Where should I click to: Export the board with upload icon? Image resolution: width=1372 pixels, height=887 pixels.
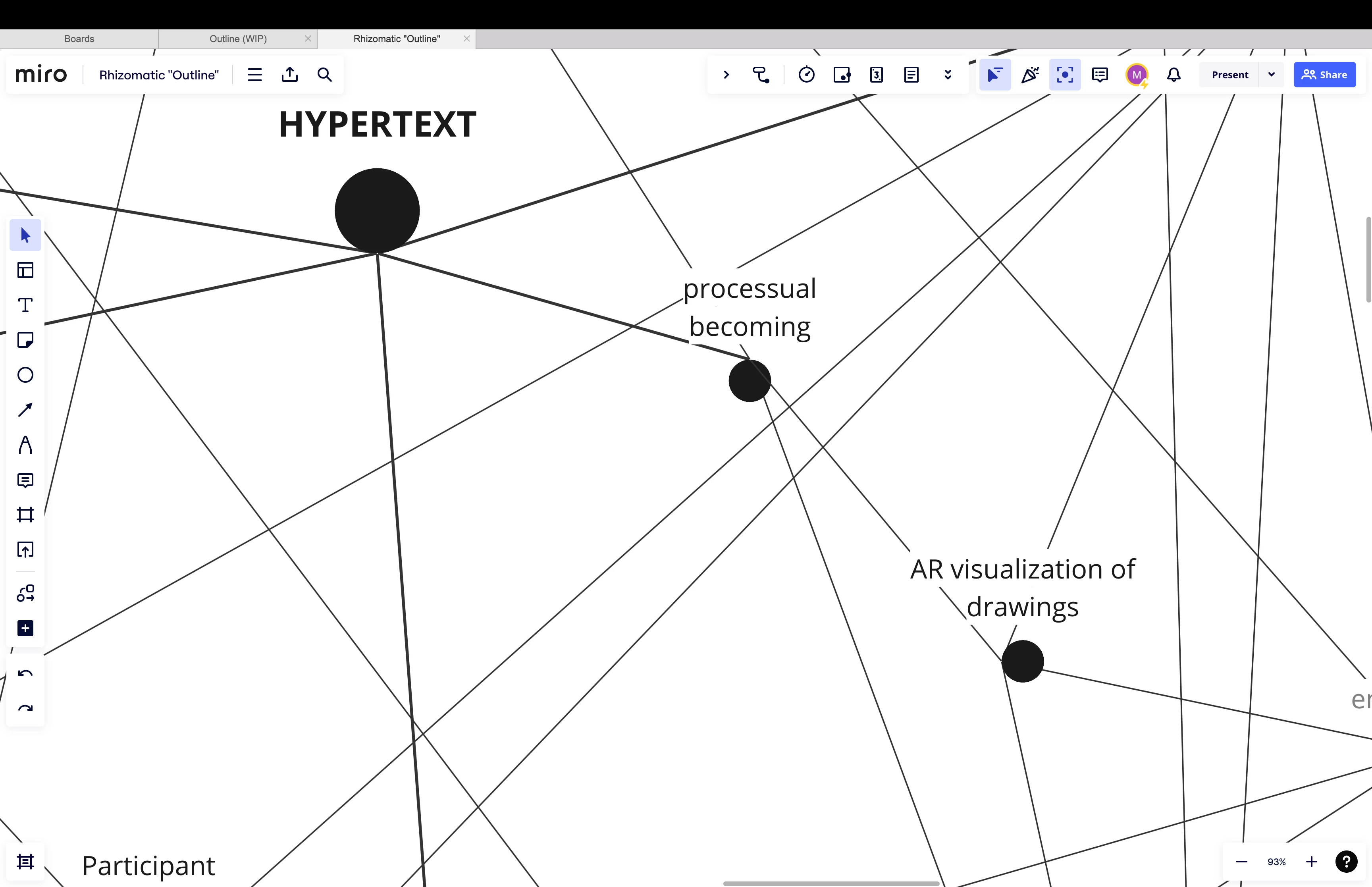click(289, 75)
